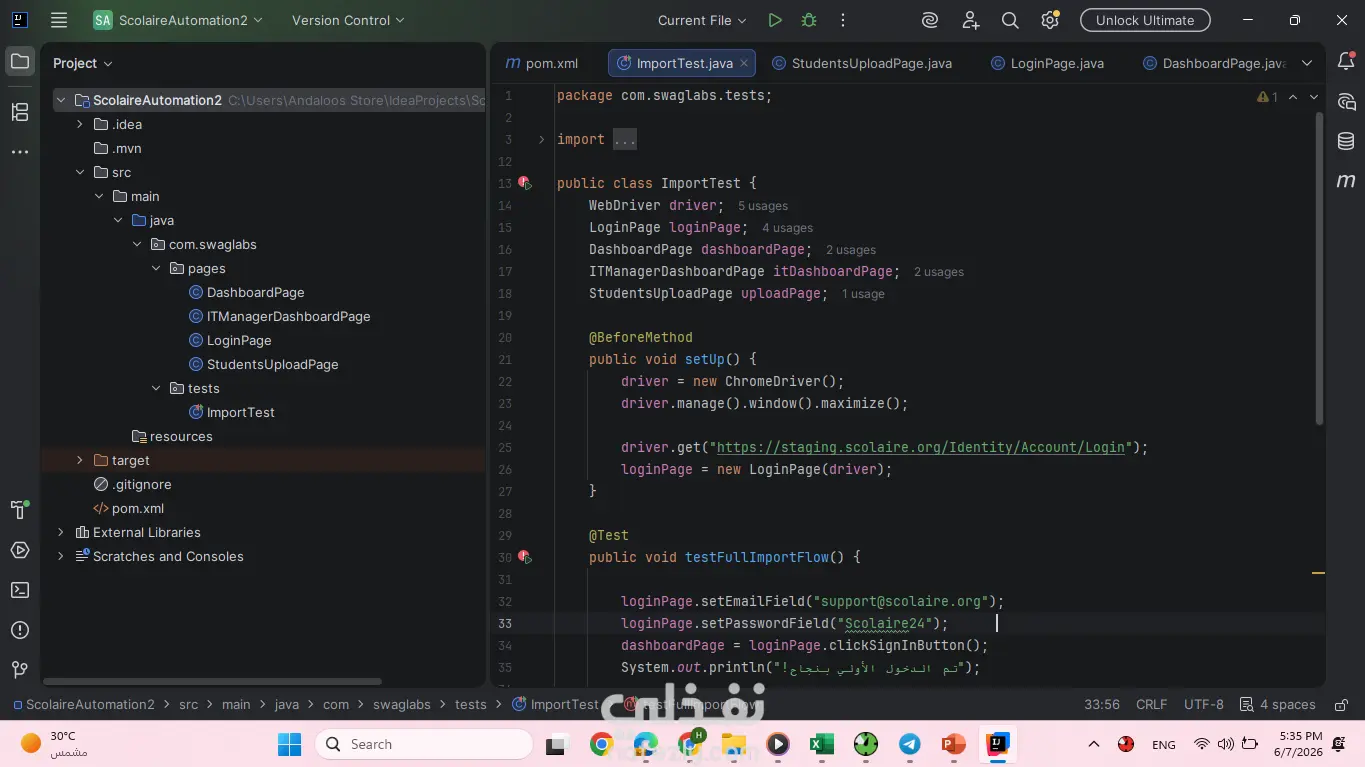
Task: Open the Database tool window icon
Action: (1346, 141)
